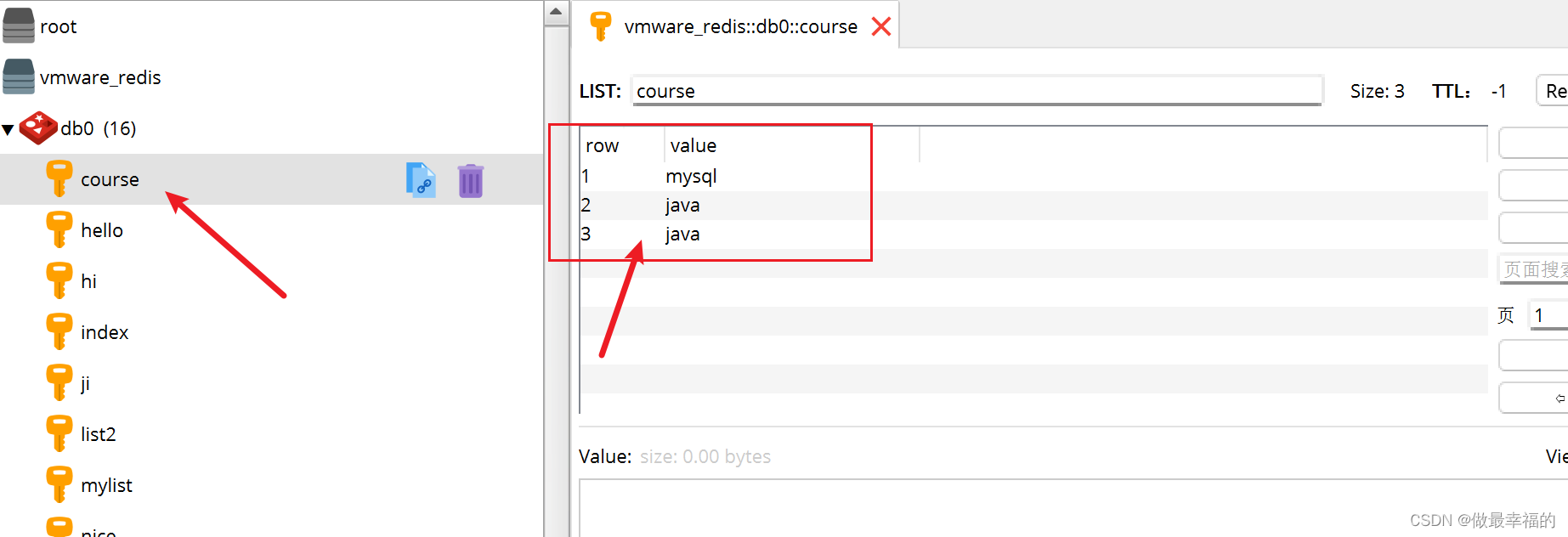Click the copy key icon on course row
Viewport: 1568px width, 537px height.
(421, 180)
